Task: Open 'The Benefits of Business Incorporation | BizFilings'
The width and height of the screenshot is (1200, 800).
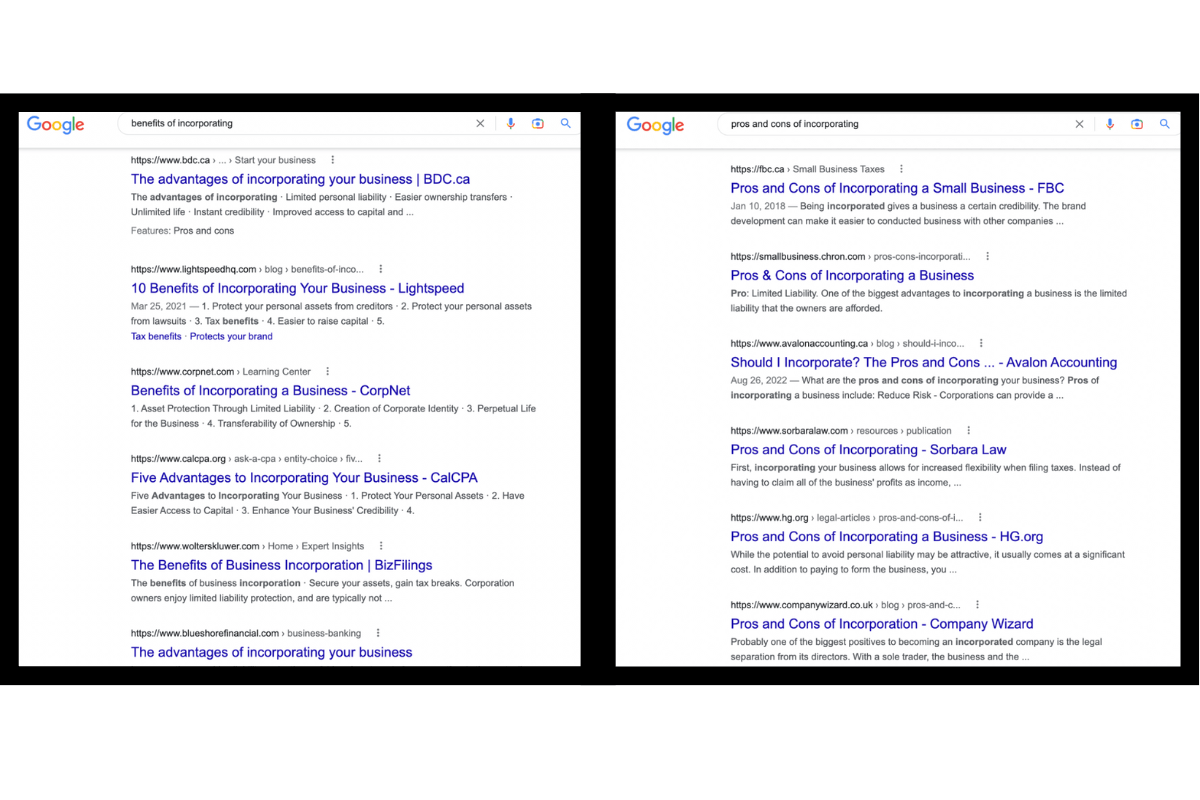Action: (281, 565)
